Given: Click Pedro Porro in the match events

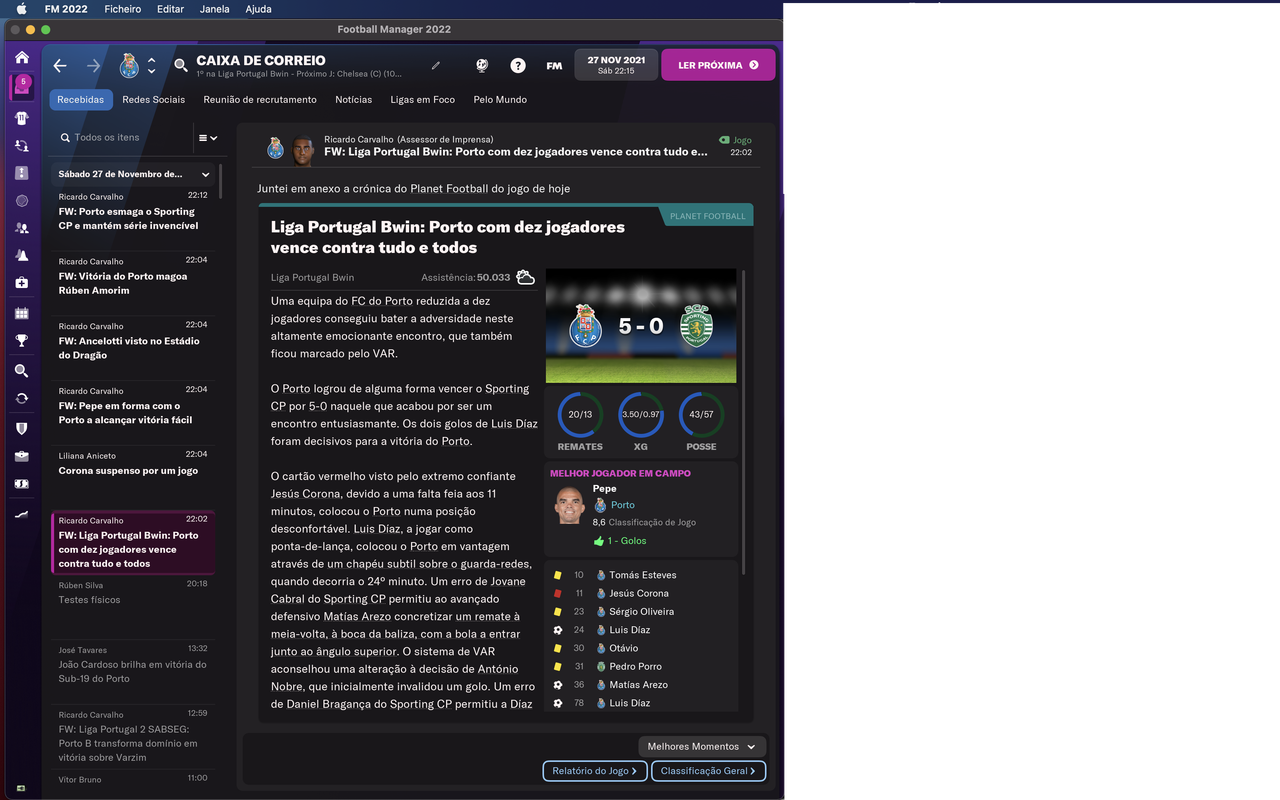Looking at the screenshot, I should [x=635, y=667].
